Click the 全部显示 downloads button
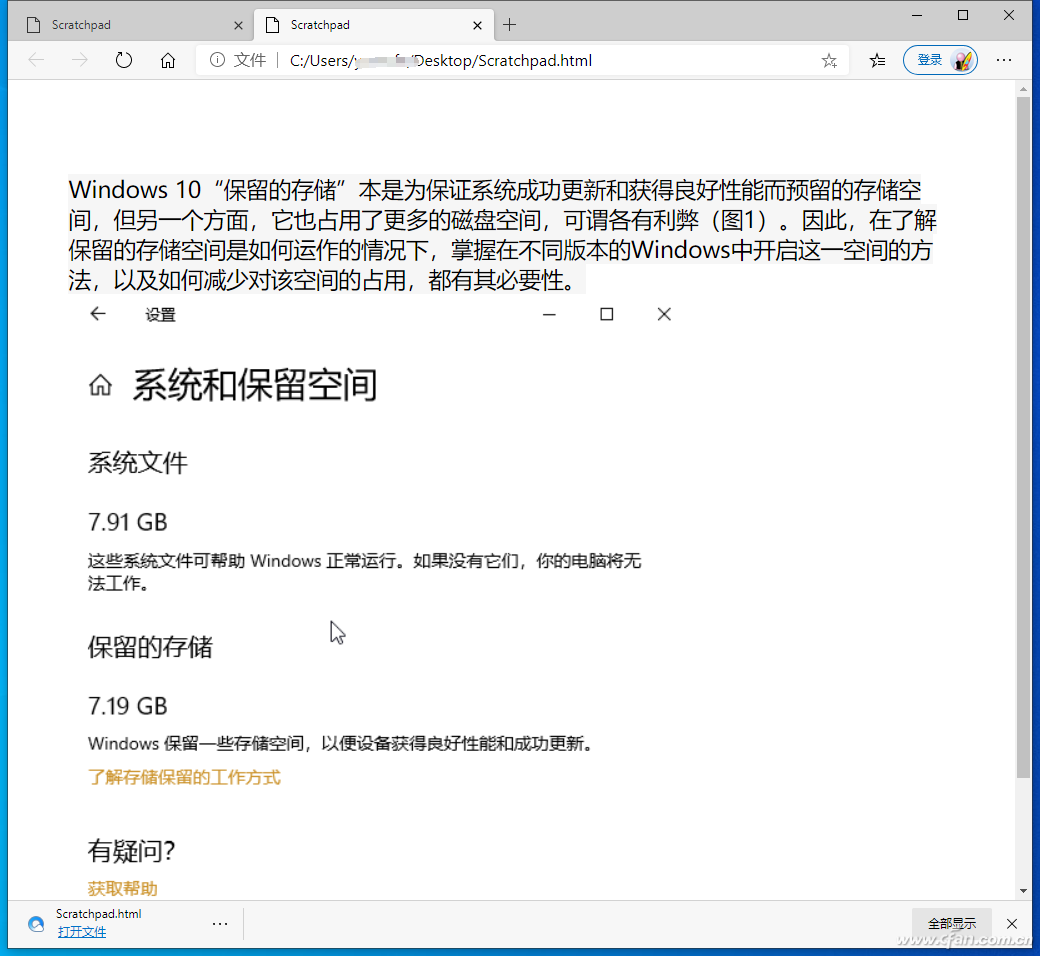The height and width of the screenshot is (956, 1040). (952, 923)
